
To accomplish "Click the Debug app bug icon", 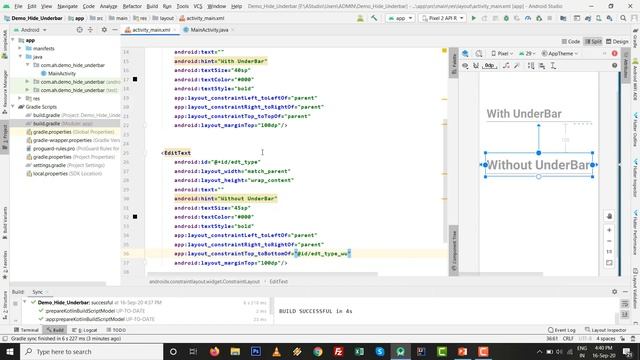I will (x=506, y=18).
